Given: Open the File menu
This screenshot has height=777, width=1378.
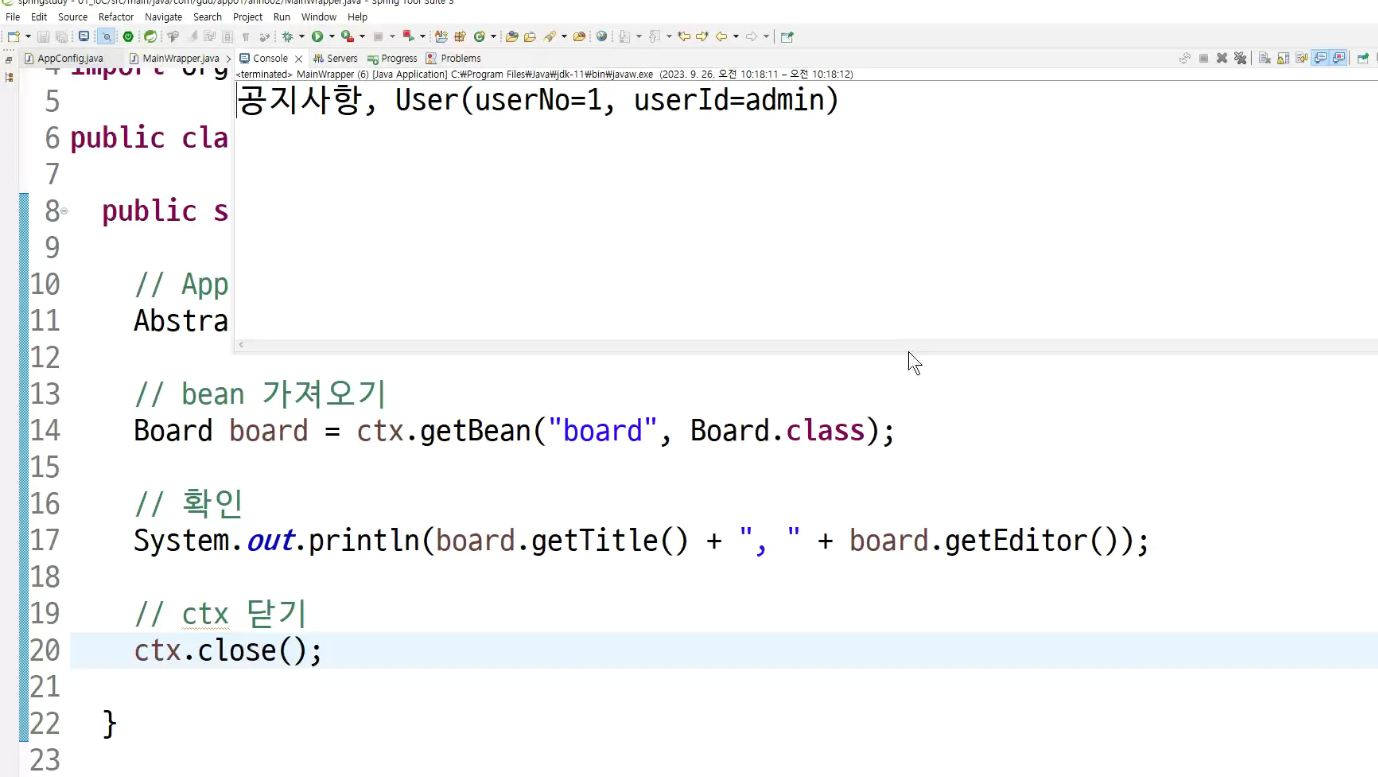Looking at the screenshot, I should click(x=13, y=17).
